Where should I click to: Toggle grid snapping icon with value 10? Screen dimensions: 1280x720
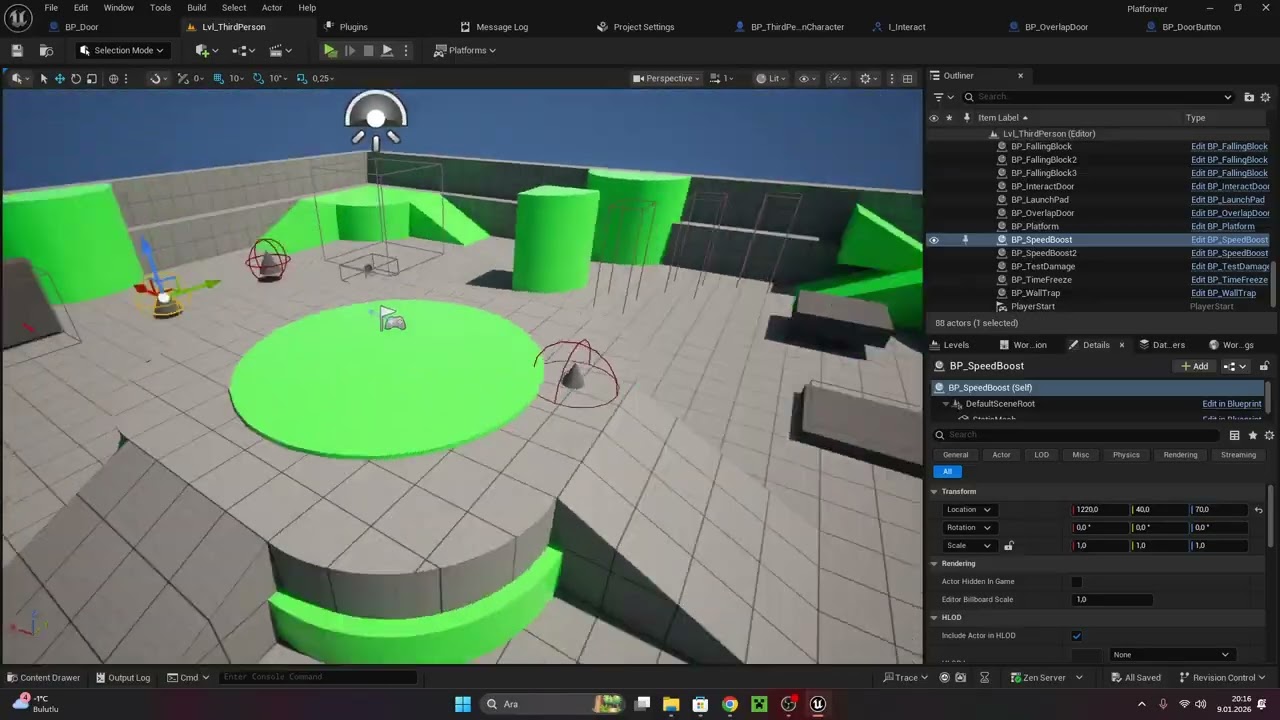218,78
